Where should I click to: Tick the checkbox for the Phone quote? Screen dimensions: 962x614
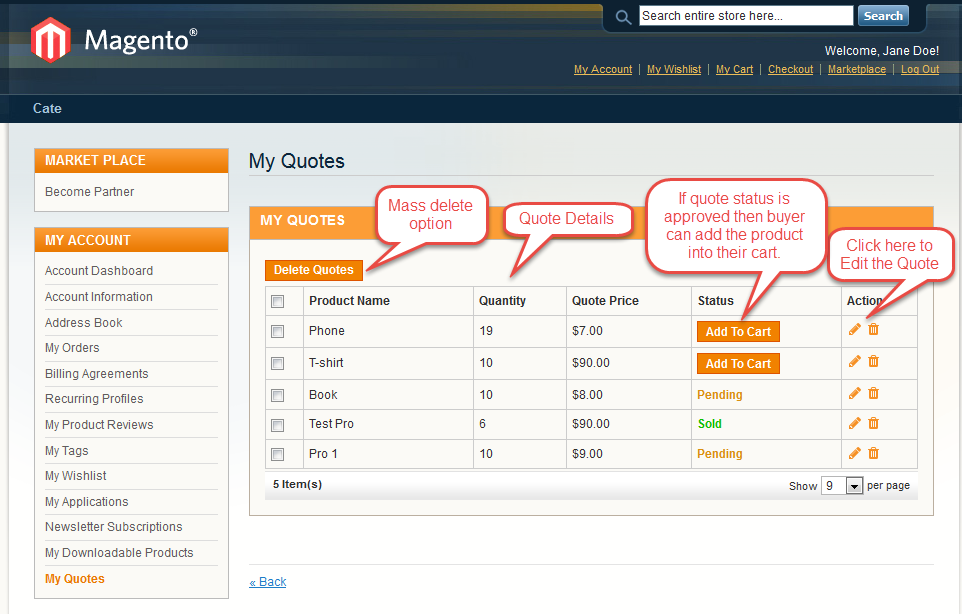pos(278,332)
